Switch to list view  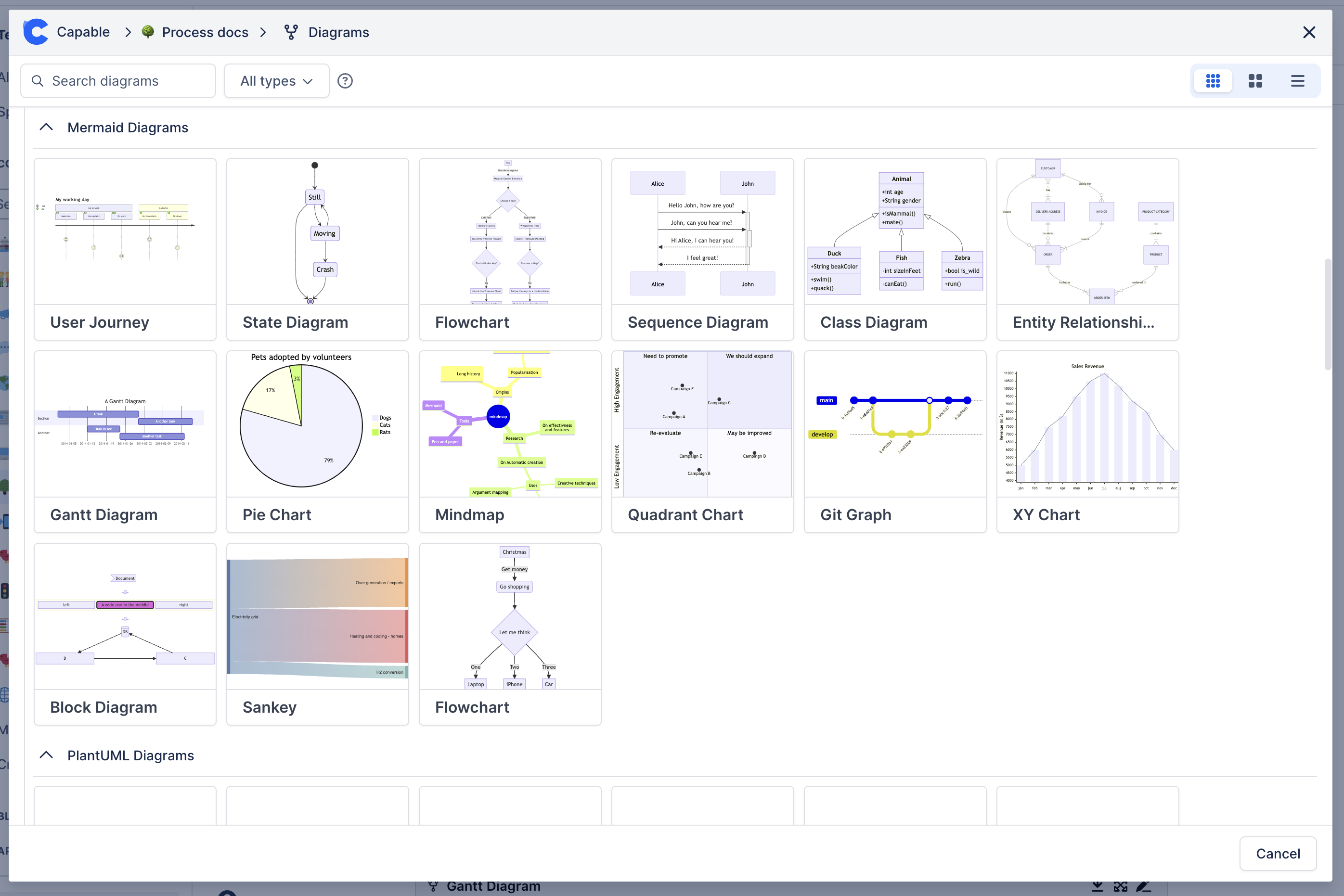(1297, 81)
